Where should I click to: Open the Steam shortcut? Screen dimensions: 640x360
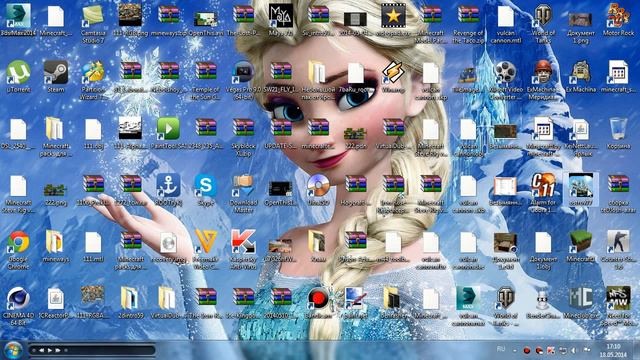[56, 77]
